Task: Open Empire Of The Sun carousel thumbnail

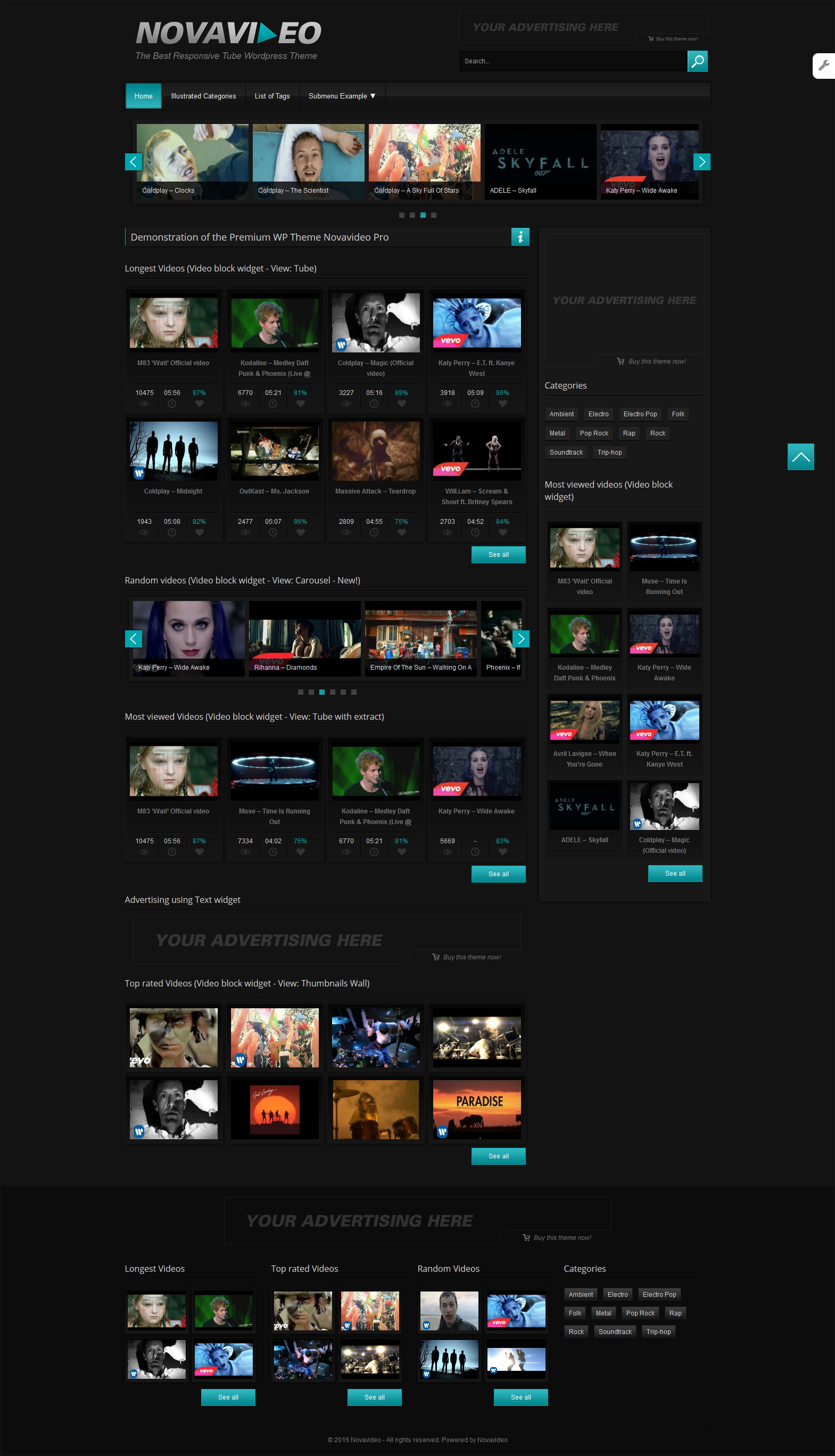Action: click(421, 638)
